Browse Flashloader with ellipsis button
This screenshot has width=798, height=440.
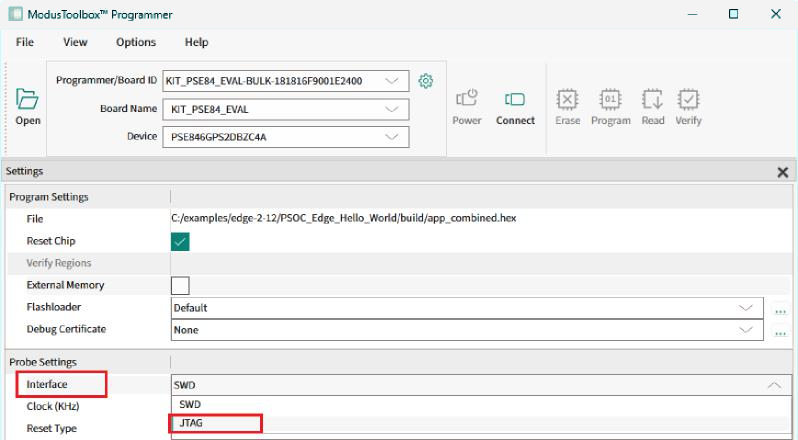780,310
